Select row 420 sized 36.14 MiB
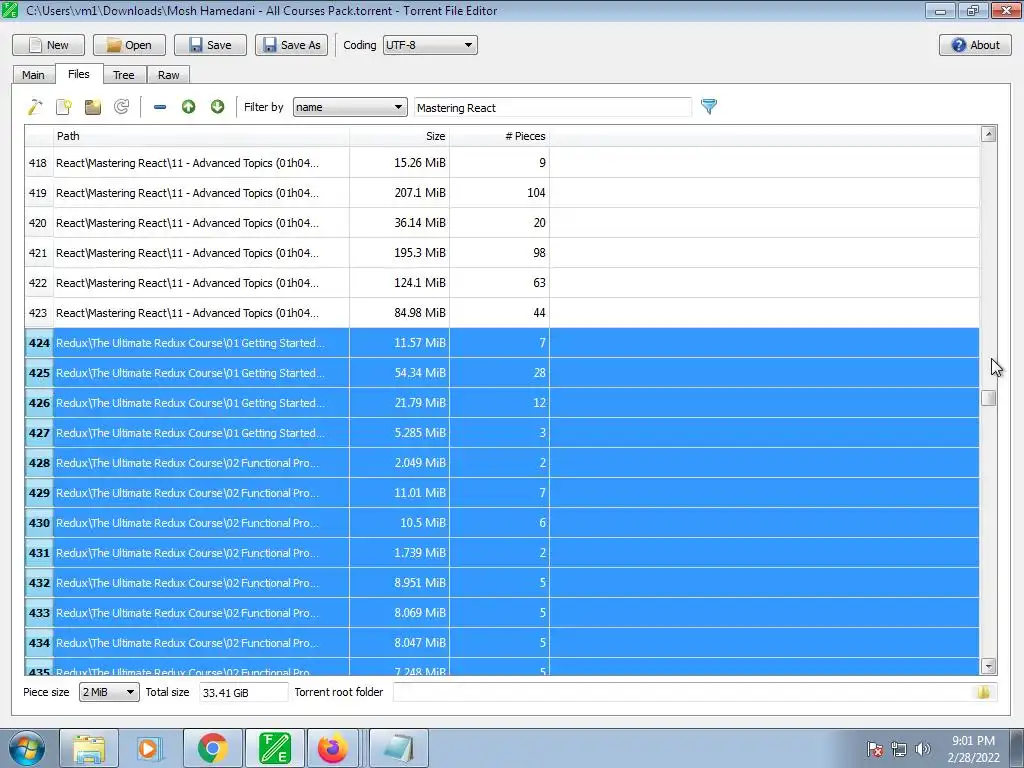1024x768 pixels. (502, 223)
